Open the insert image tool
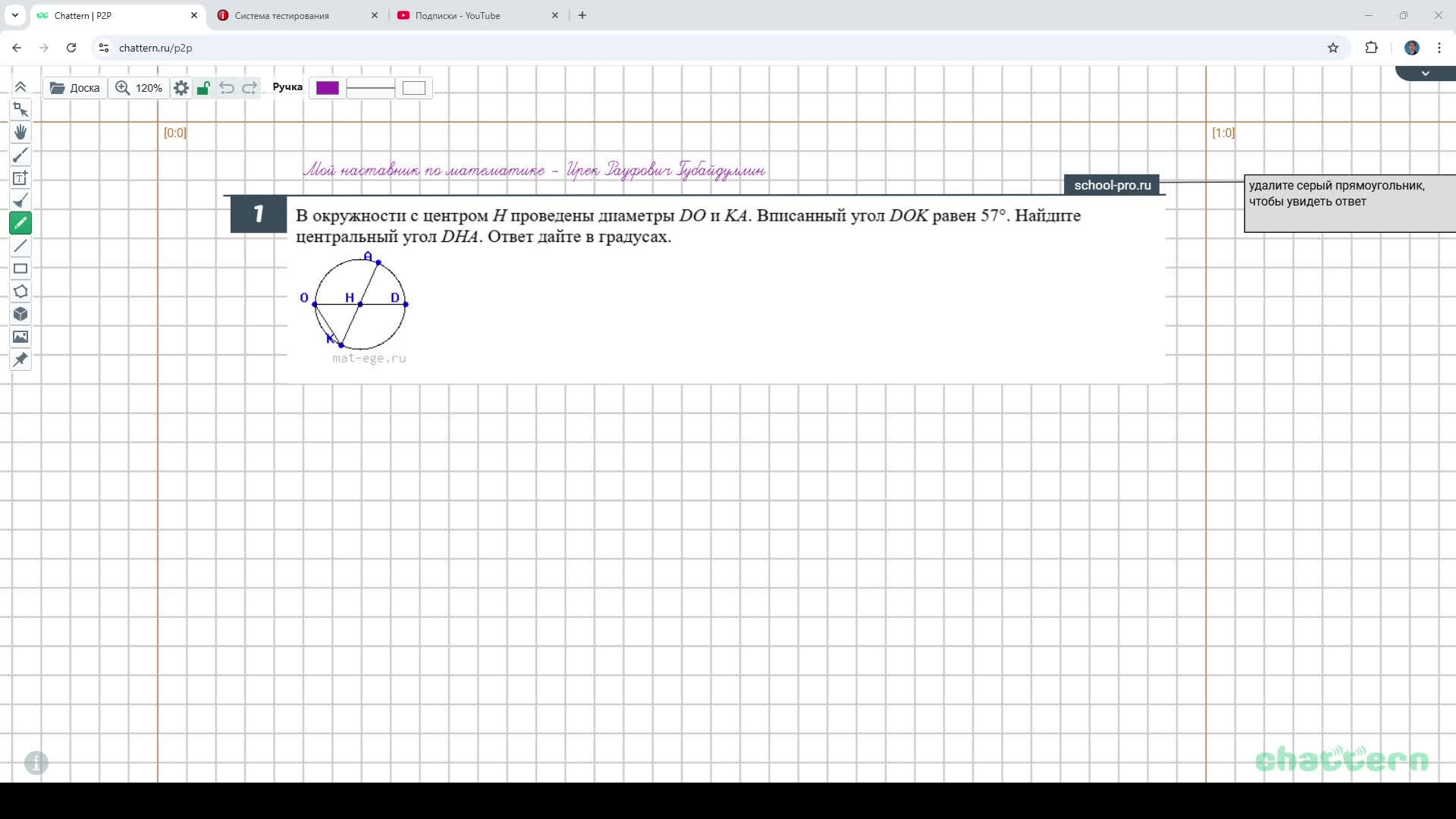The image size is (1456, 819). (20, 337)
